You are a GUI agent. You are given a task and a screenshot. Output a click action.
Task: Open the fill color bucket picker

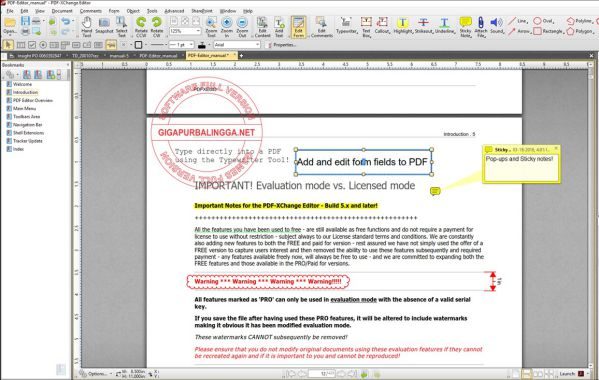coord(203,45)
